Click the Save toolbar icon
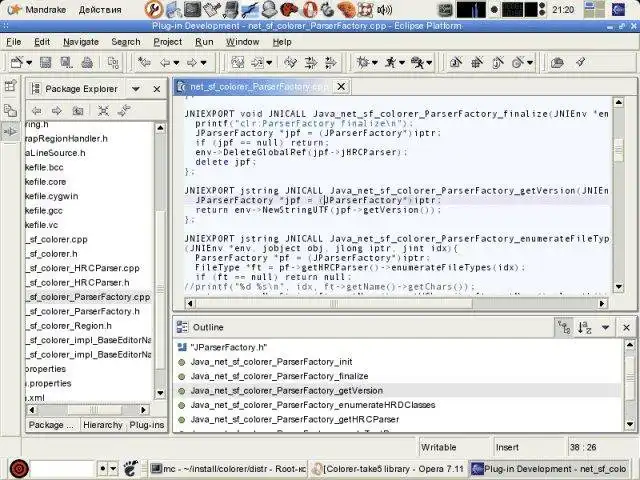This screenshot has width=640, height=480. tap(45, 62)
